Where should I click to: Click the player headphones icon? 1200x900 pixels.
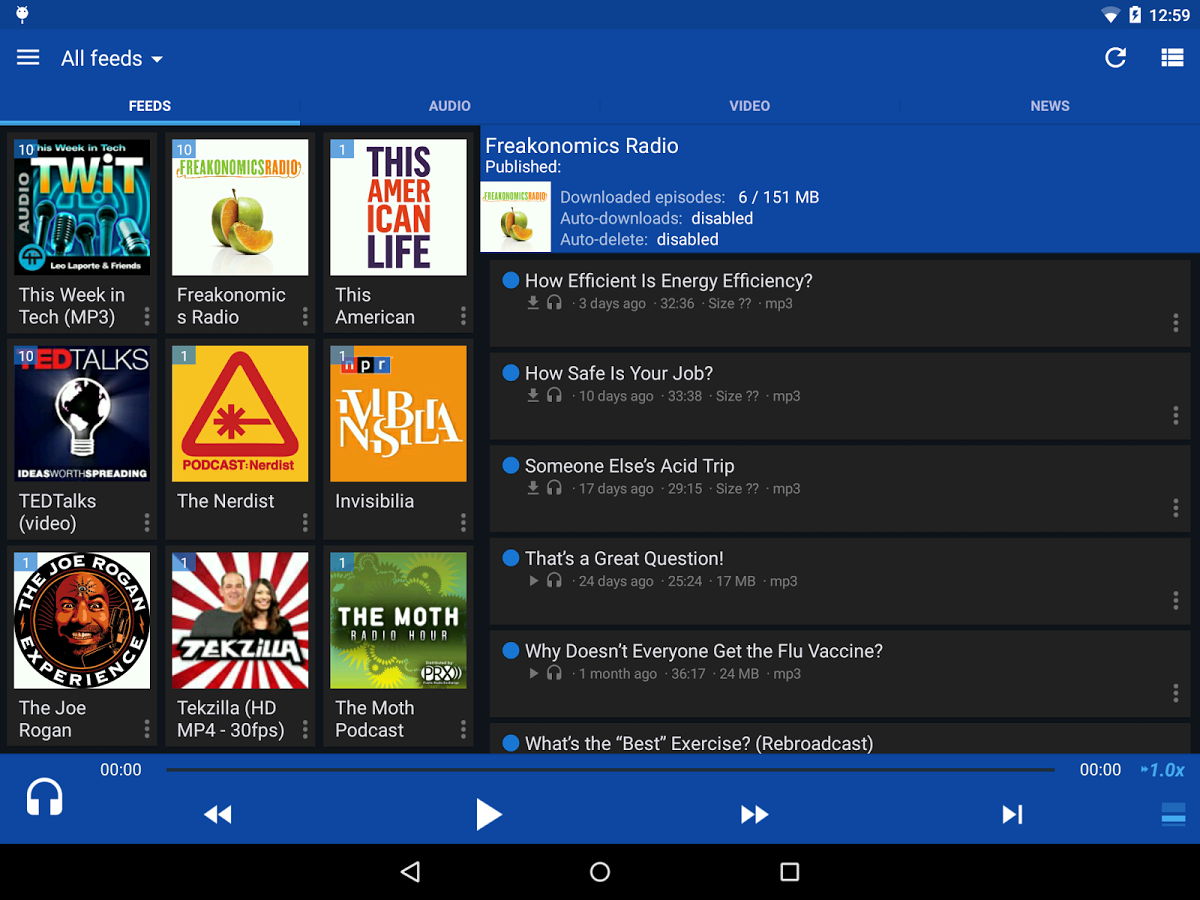pyautogui.click(x=44, y=798)
